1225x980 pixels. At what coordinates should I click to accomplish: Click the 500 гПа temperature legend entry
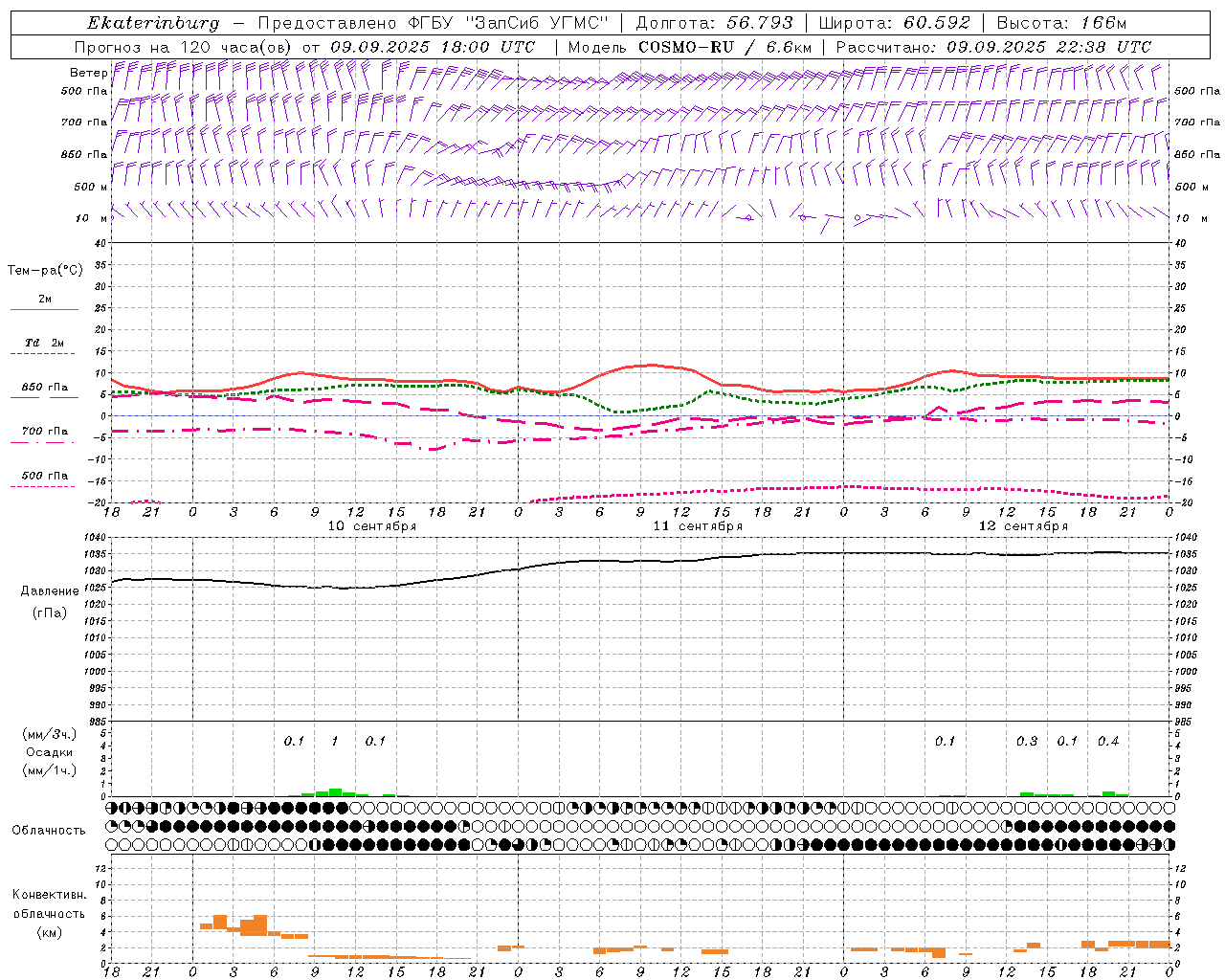click(44, 475)
